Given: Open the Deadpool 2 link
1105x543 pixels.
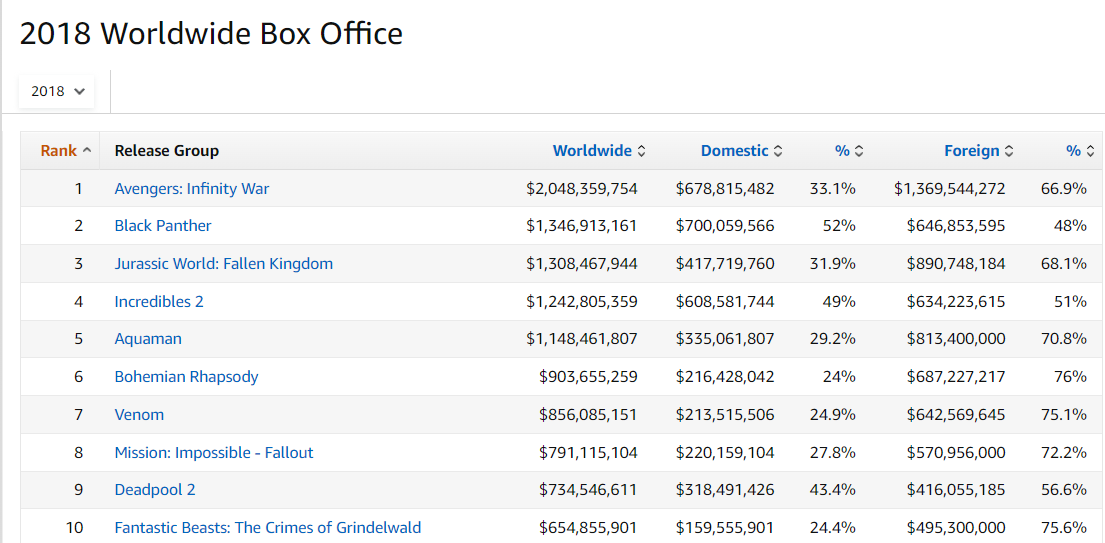Looking at the screenshot, I should [154, 490].
